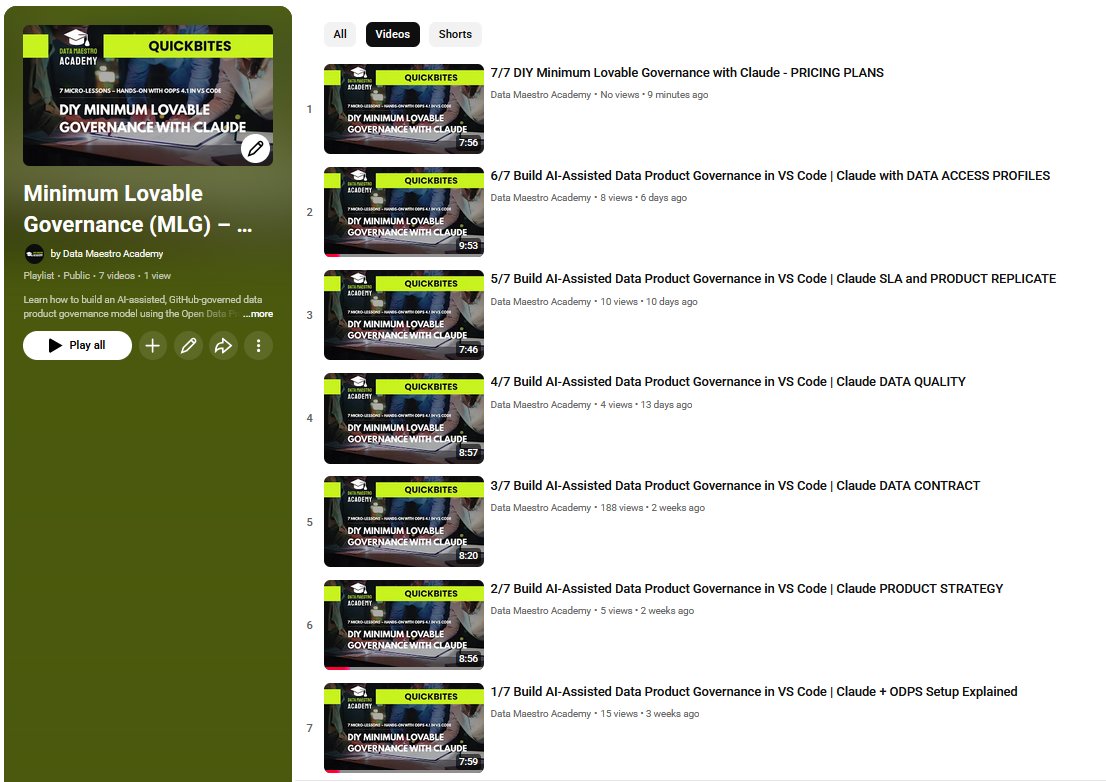The height and width of the screenshot is (782, 1106).
Task: Click the "15 views • 3 weeks ago" text
Action: 650,714
